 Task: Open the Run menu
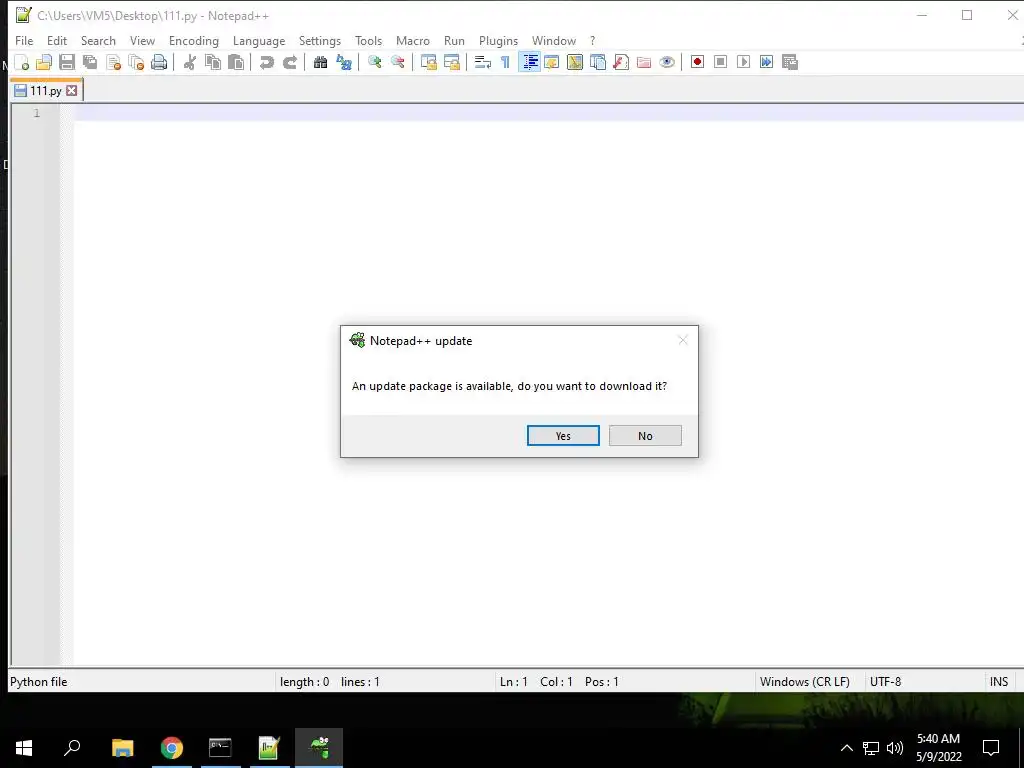click(455, 40)
